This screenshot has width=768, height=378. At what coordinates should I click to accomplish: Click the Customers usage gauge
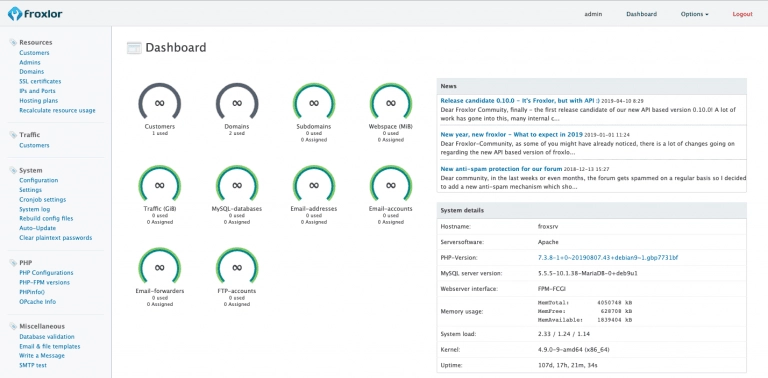click(160, 103)
